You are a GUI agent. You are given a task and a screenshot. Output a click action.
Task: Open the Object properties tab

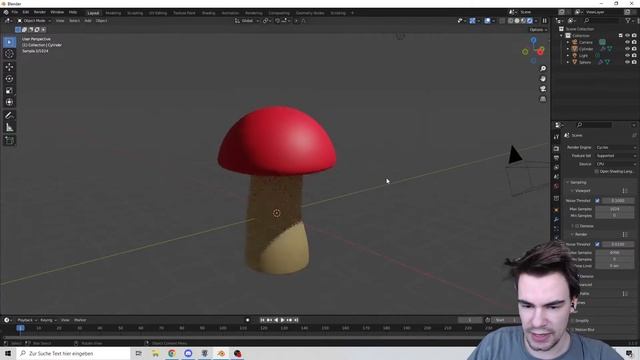(556, 210)
